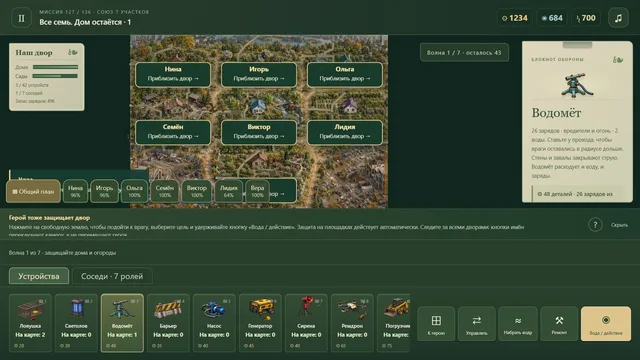Switch to the Устройства tab
This screenshot has height=360, width=640.
(x=39, y=276)
